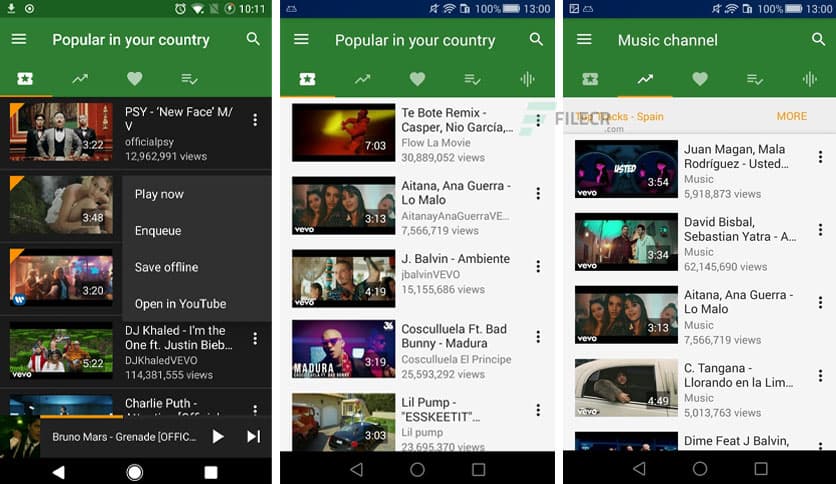Open favorites heart tab in middle screen
This screenshot has height=484, width=836.
click(417, 79)
